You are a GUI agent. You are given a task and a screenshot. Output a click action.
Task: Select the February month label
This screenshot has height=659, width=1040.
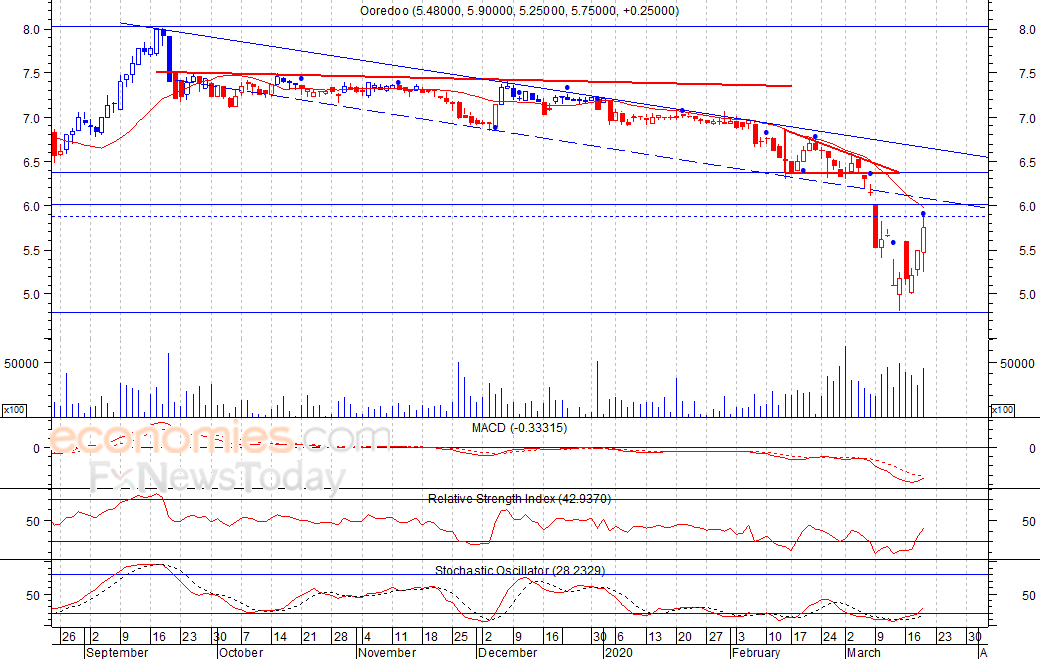click(x=756, y=652)
